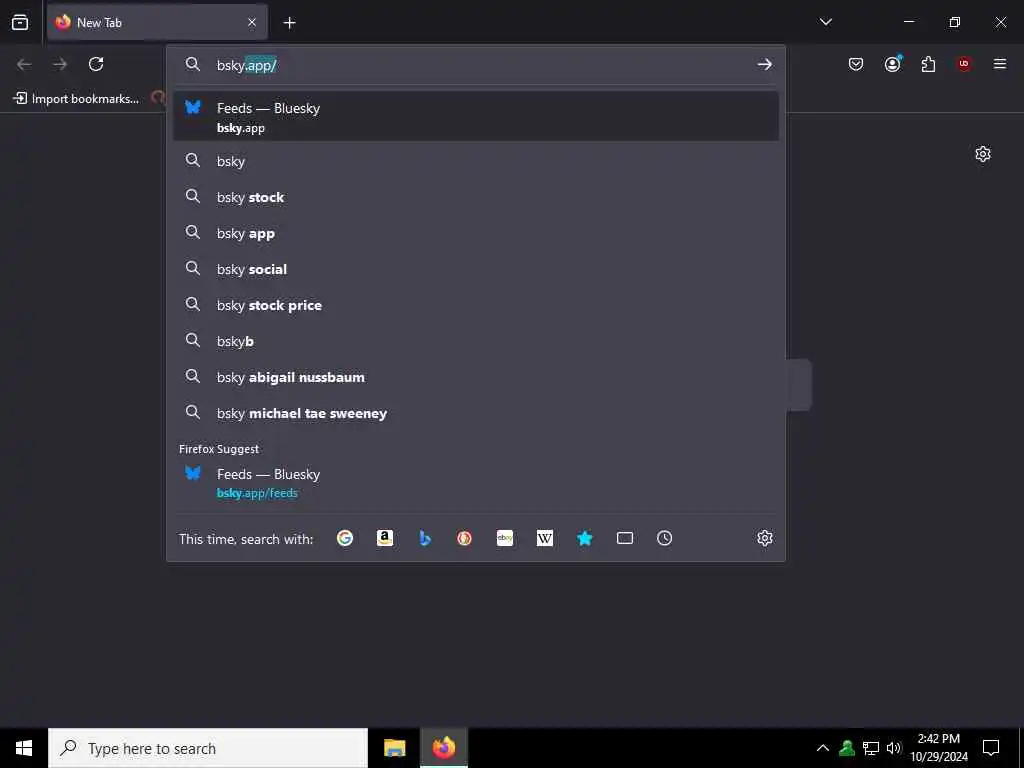
Task: Open the Windows Start menu
Action: coord(24,748)
